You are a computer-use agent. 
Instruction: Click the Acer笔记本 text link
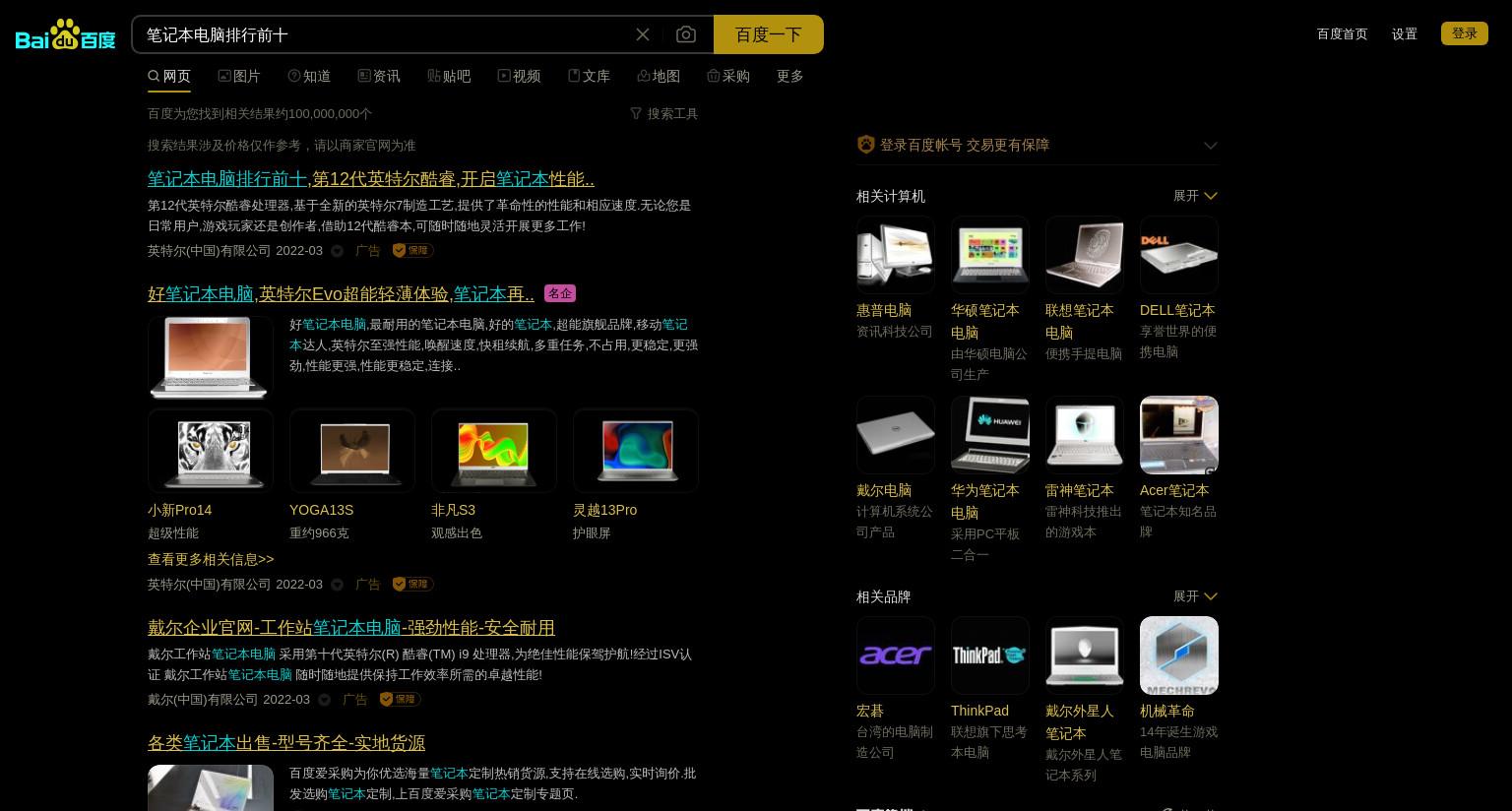1174,490
